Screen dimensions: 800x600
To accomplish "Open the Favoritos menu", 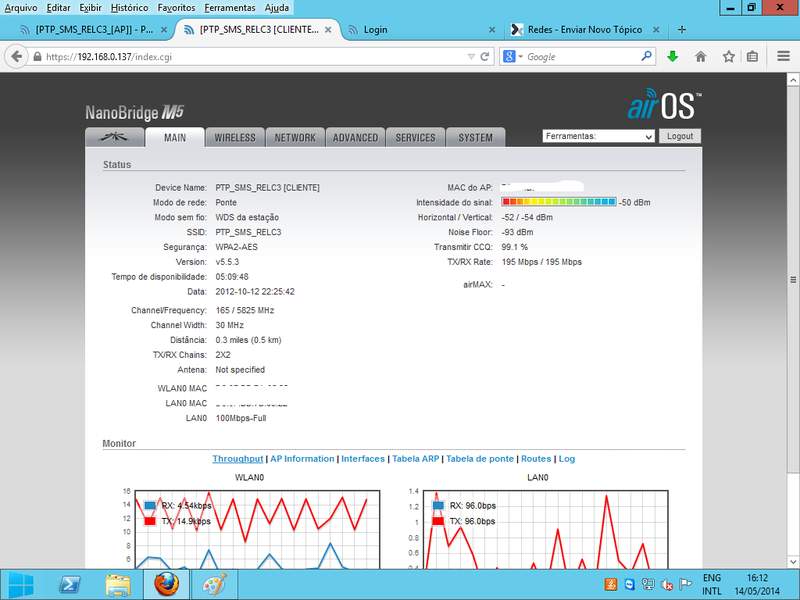I will [176, 8].
